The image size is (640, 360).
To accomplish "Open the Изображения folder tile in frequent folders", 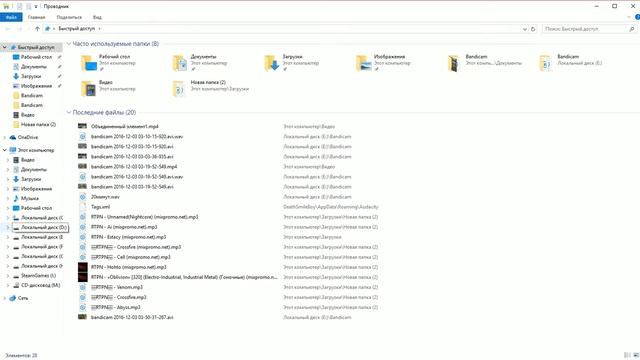I will [x=383, y=62].
